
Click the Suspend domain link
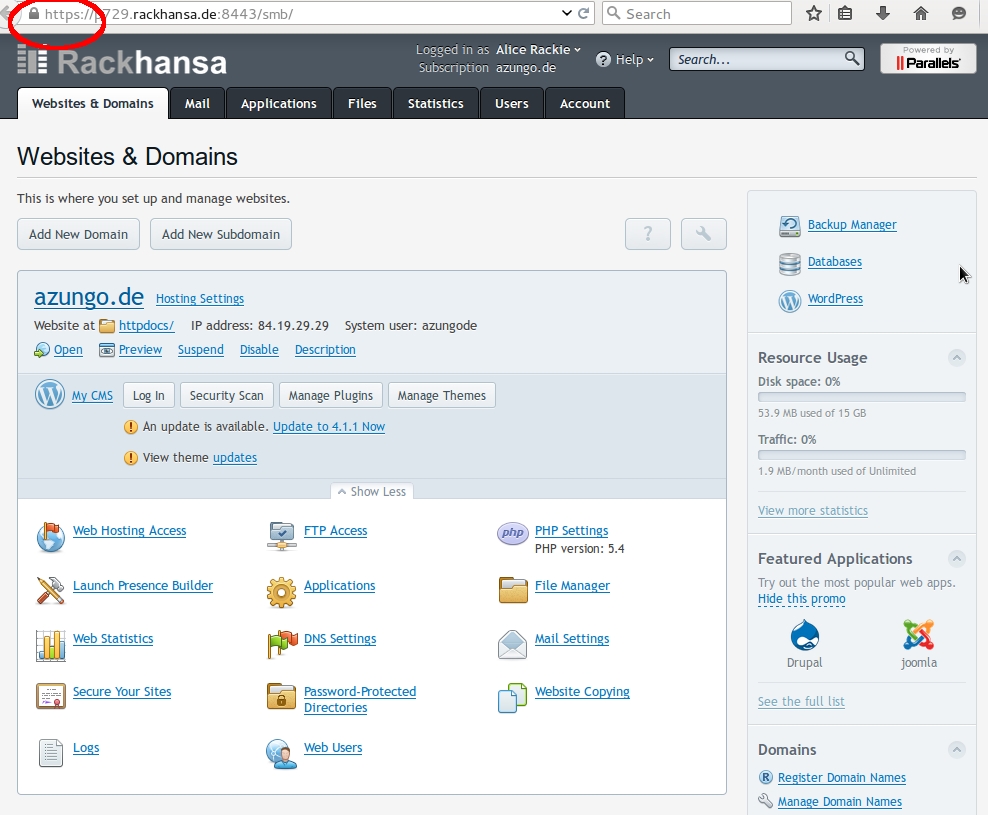tap(200, 350)
